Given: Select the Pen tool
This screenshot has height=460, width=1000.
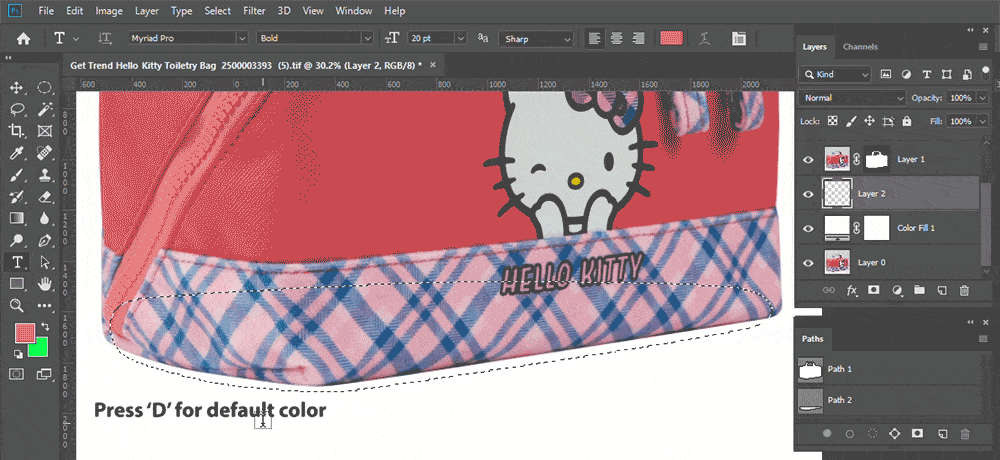Looking at the screenshot, I should 45,240.
